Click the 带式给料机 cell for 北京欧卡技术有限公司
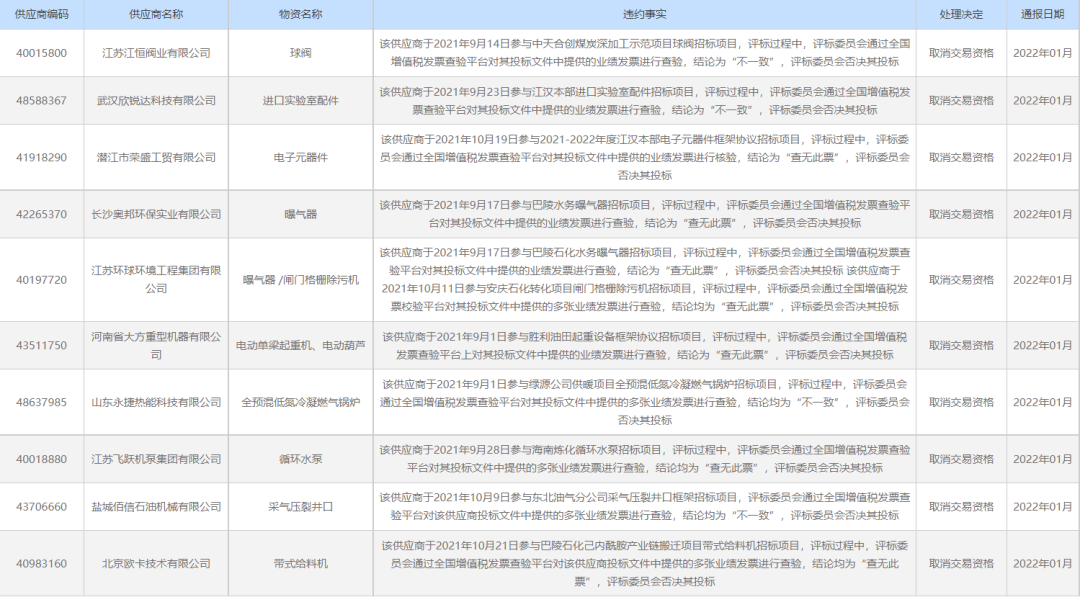Image resolution: width=1080 pixels, height=597 pixels. [x=300, y=563]
